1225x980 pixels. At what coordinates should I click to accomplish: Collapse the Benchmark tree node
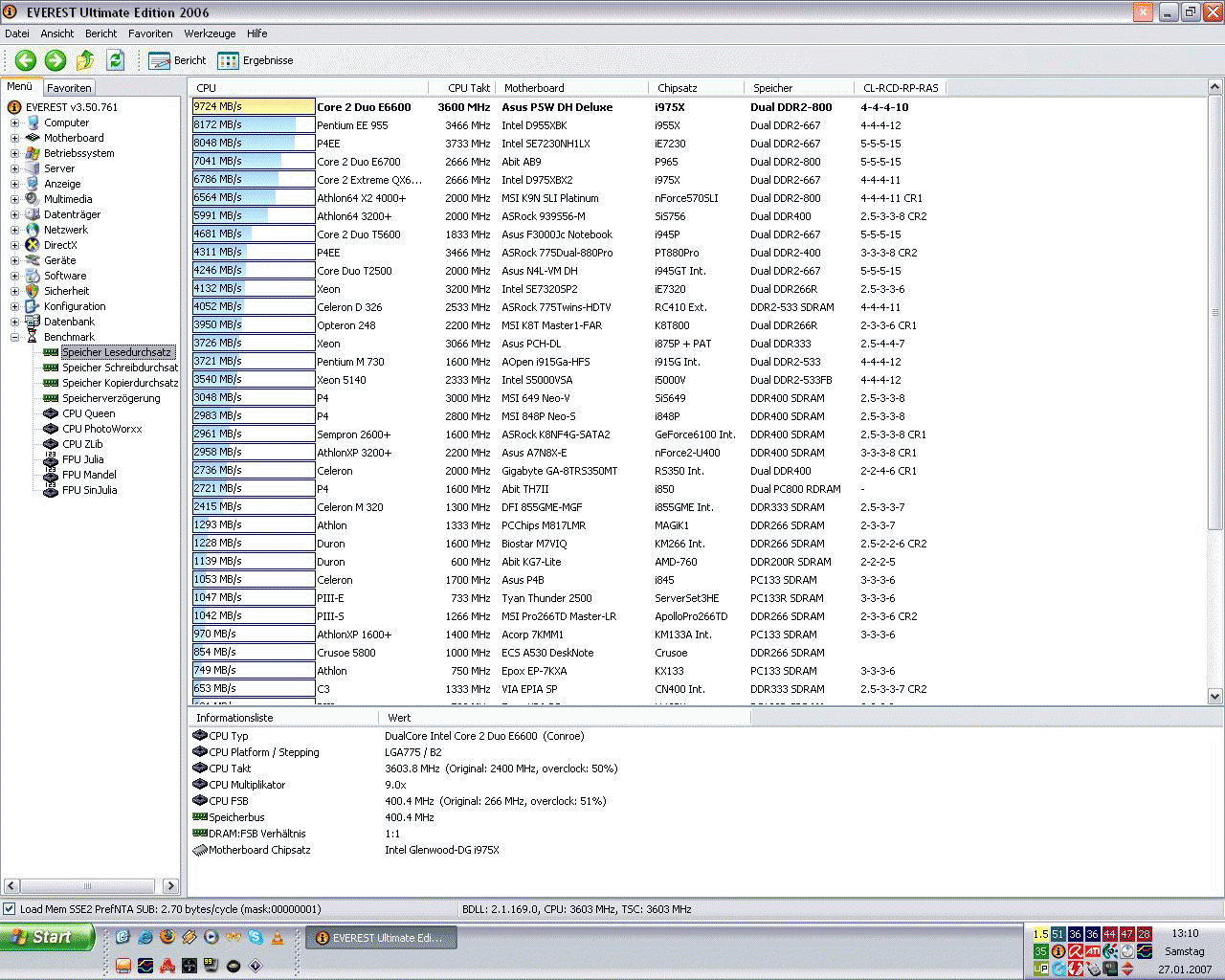tap(14, 337)
